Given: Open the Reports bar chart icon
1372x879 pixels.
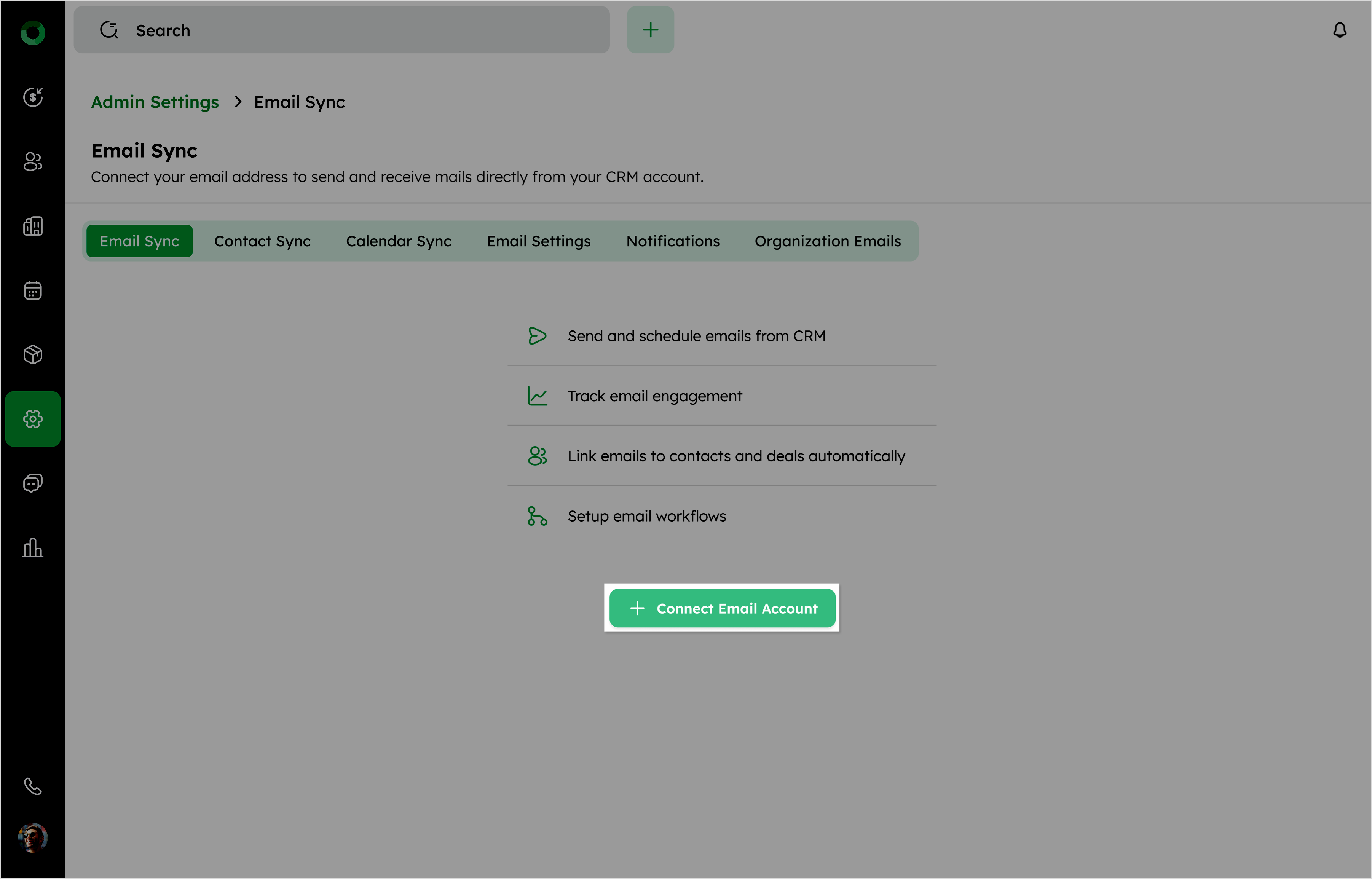Looking at the screenshot, I should pyautogui.click(x=32, y=548).
